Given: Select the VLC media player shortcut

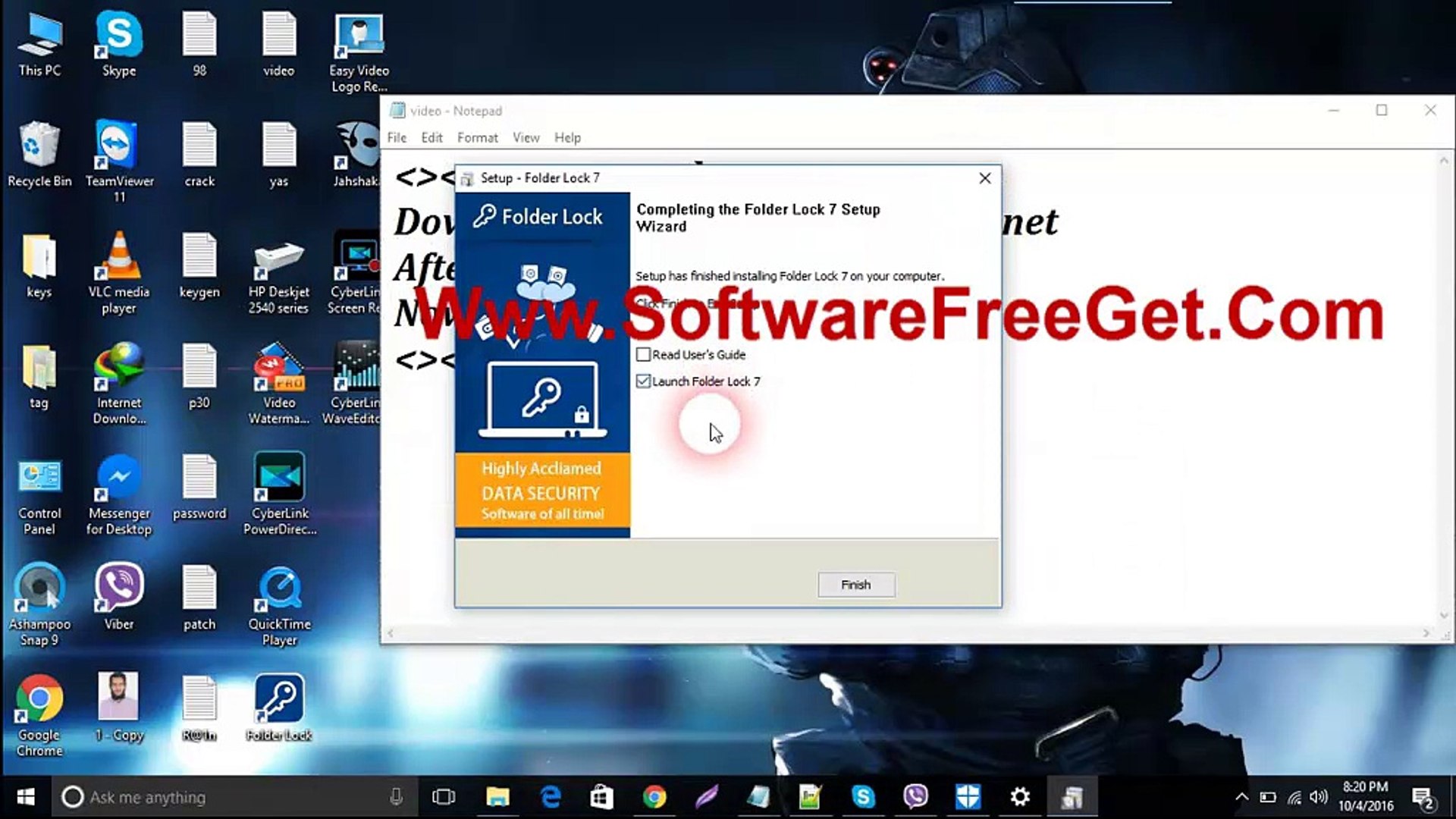Looking at the screenshot, I should click(119, 273).
